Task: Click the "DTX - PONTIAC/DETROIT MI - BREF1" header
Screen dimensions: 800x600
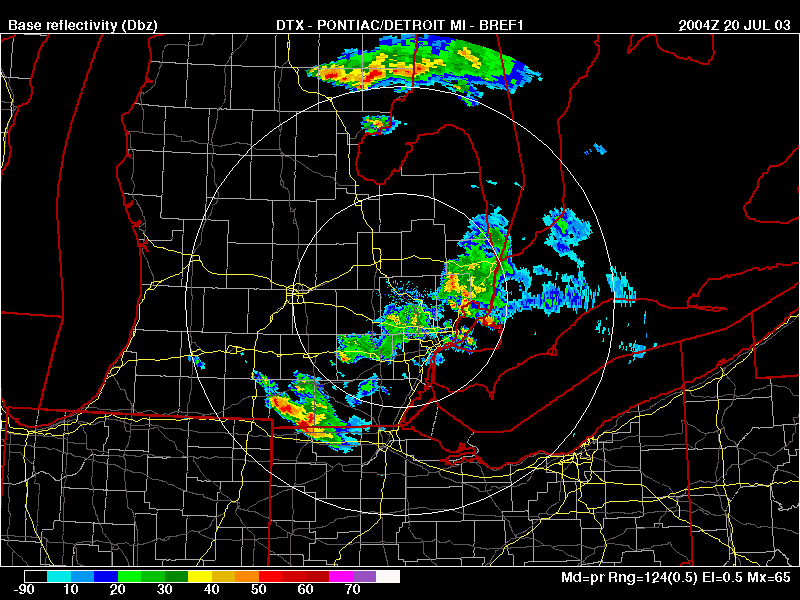Action: (x=400, y=25)
